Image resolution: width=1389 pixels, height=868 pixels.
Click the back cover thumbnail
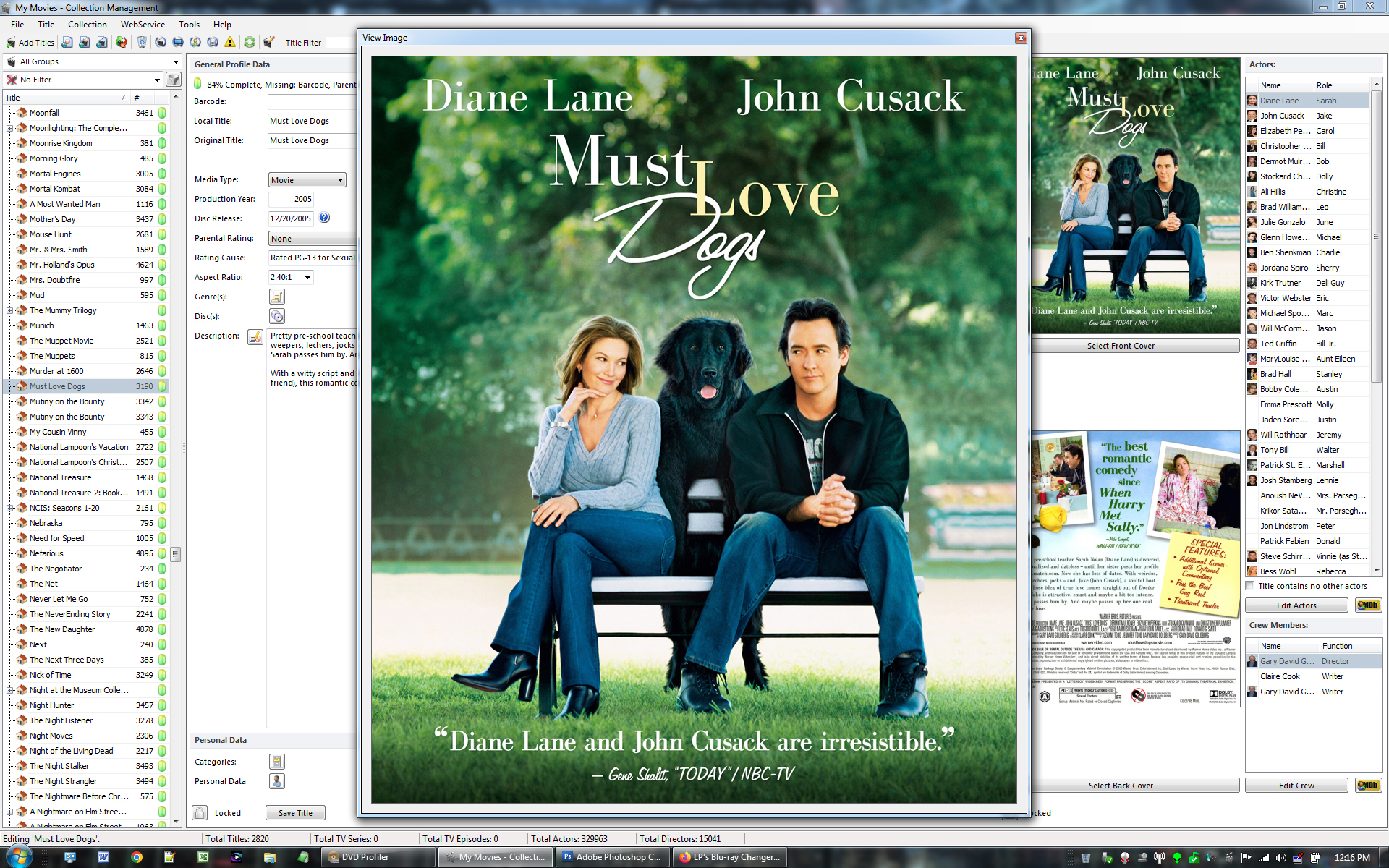(x=1134, y=569)
